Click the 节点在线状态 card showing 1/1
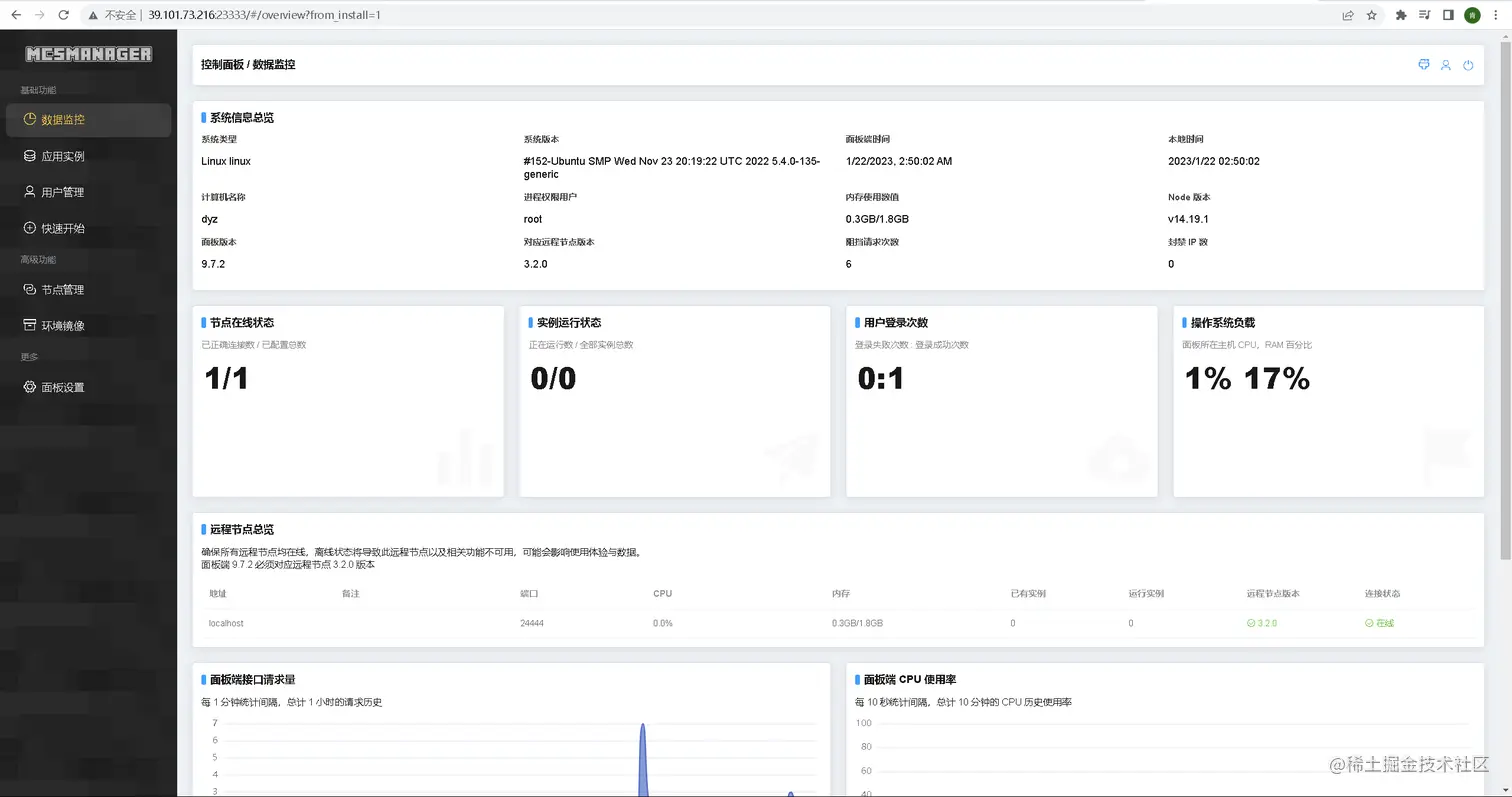 click(348, 401)
